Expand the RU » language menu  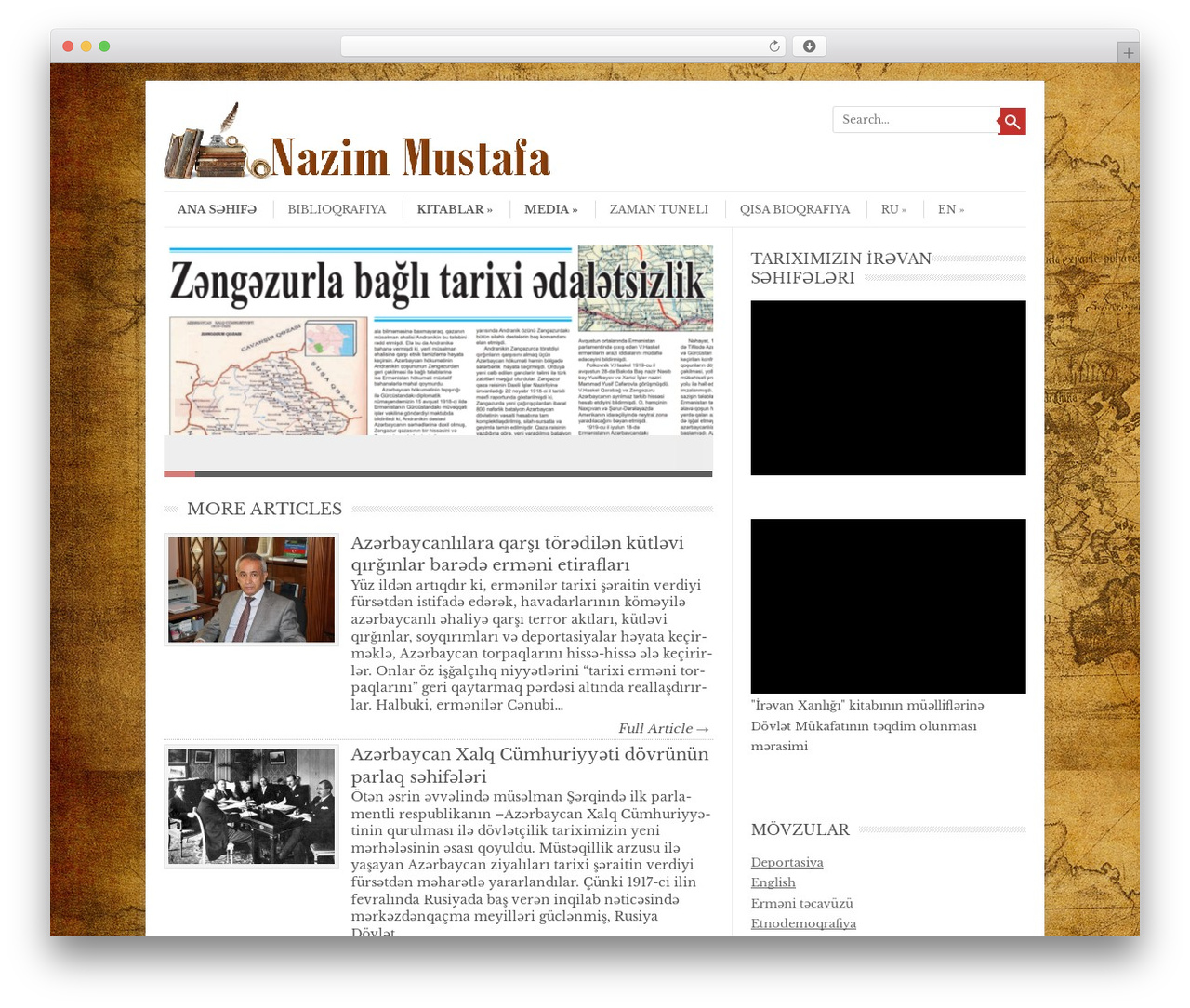coord(893,209)
